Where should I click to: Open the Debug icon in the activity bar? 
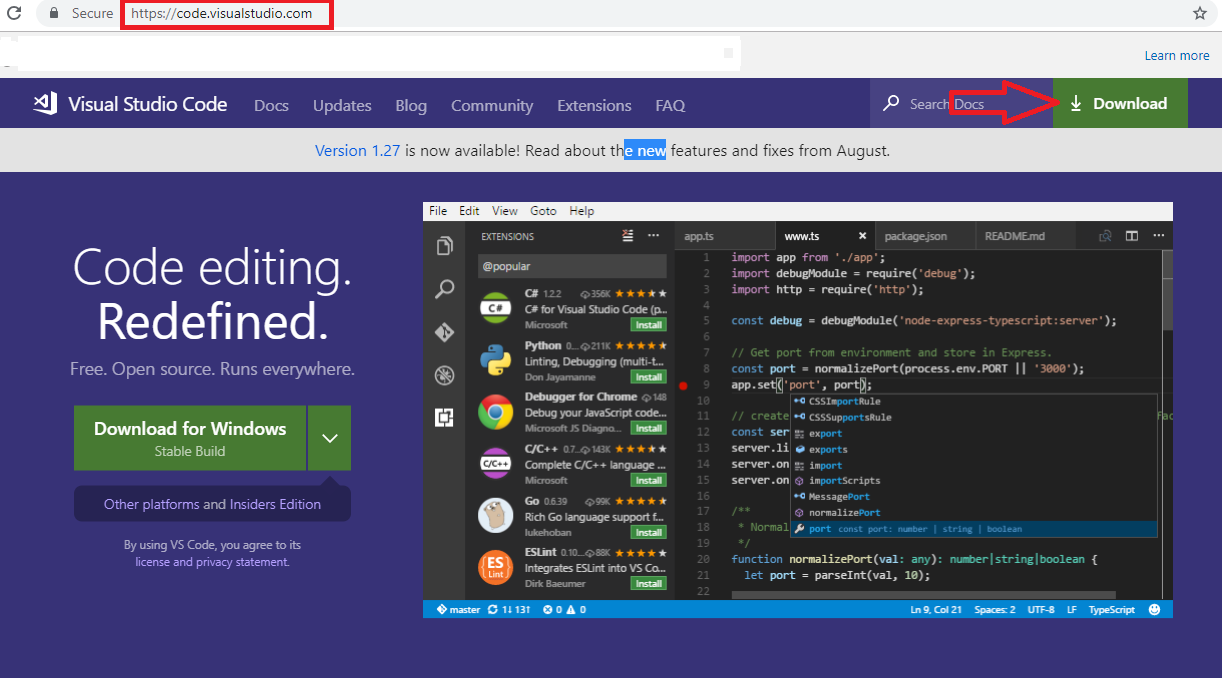(445, 376)
